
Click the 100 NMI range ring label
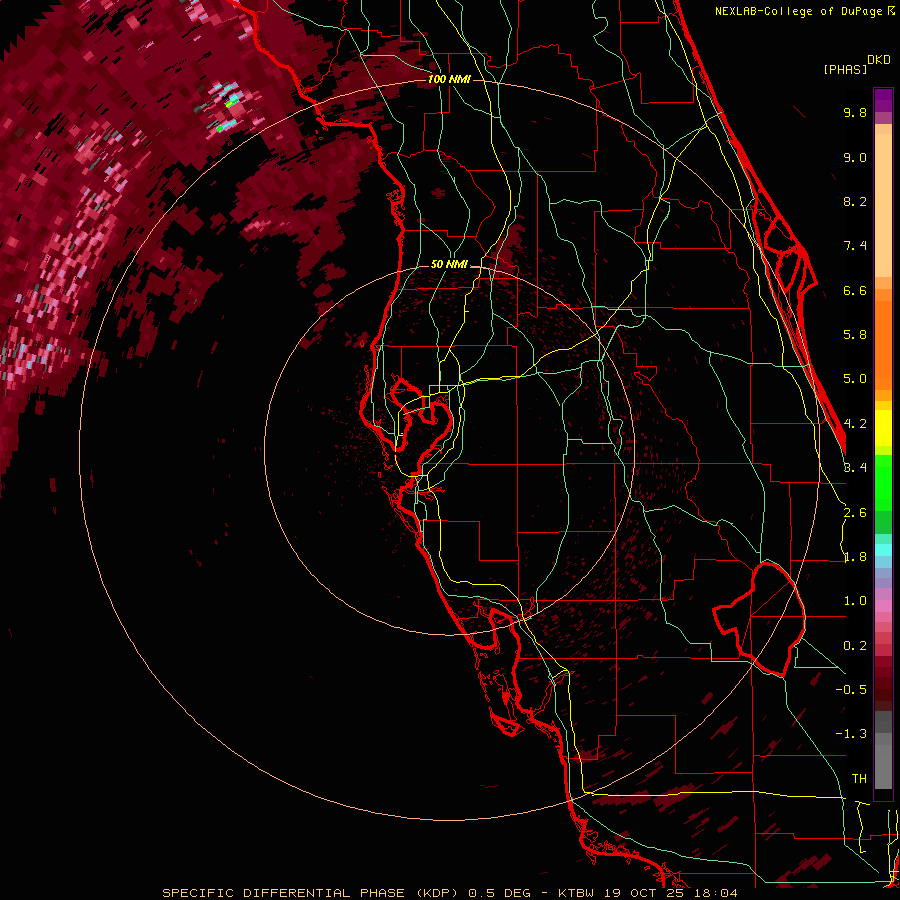[x=449, y=79]
